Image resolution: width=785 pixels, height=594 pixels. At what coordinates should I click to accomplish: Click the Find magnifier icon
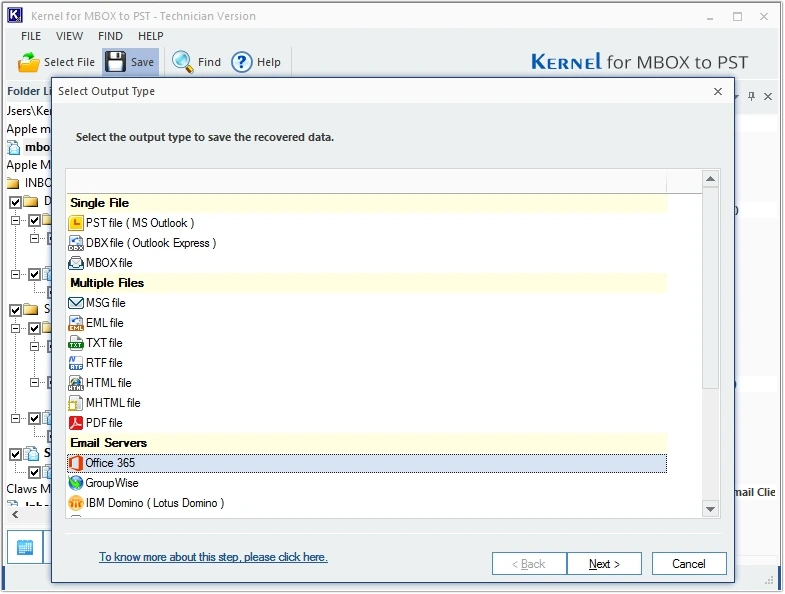182,62
